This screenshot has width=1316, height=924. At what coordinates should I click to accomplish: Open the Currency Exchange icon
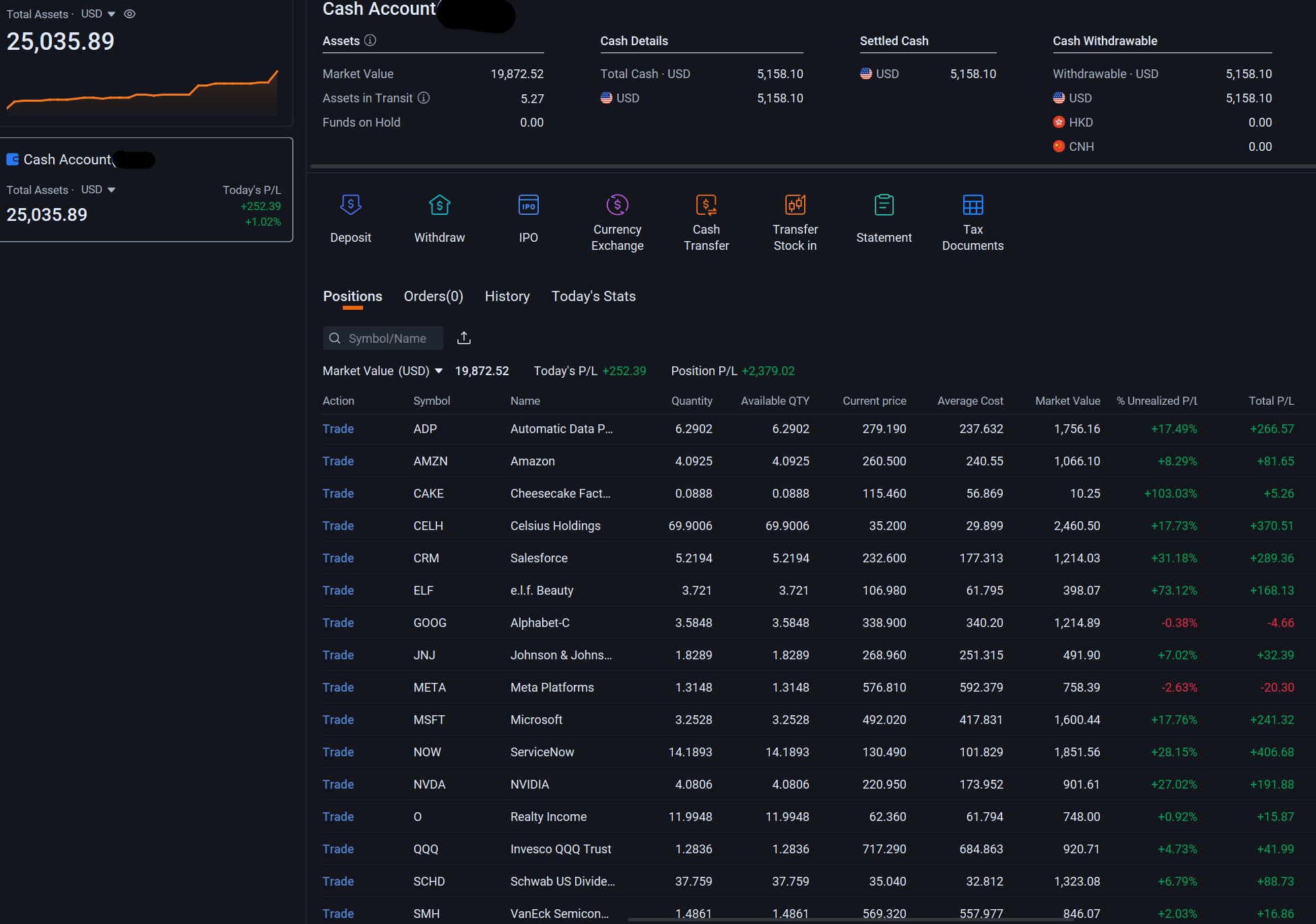(617, 204)
